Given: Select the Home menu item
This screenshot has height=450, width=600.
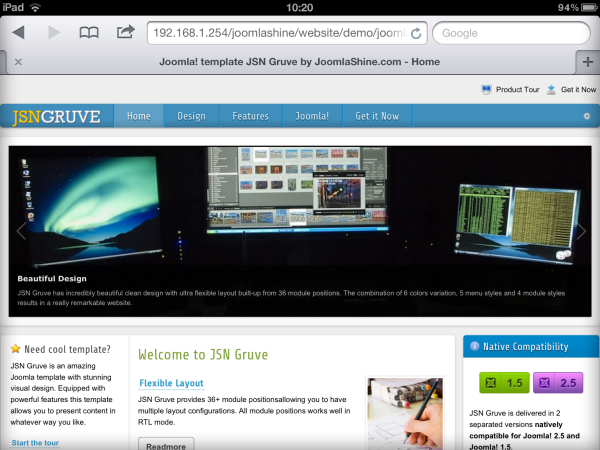Looking at the screenshot, I should pos(139,116).
